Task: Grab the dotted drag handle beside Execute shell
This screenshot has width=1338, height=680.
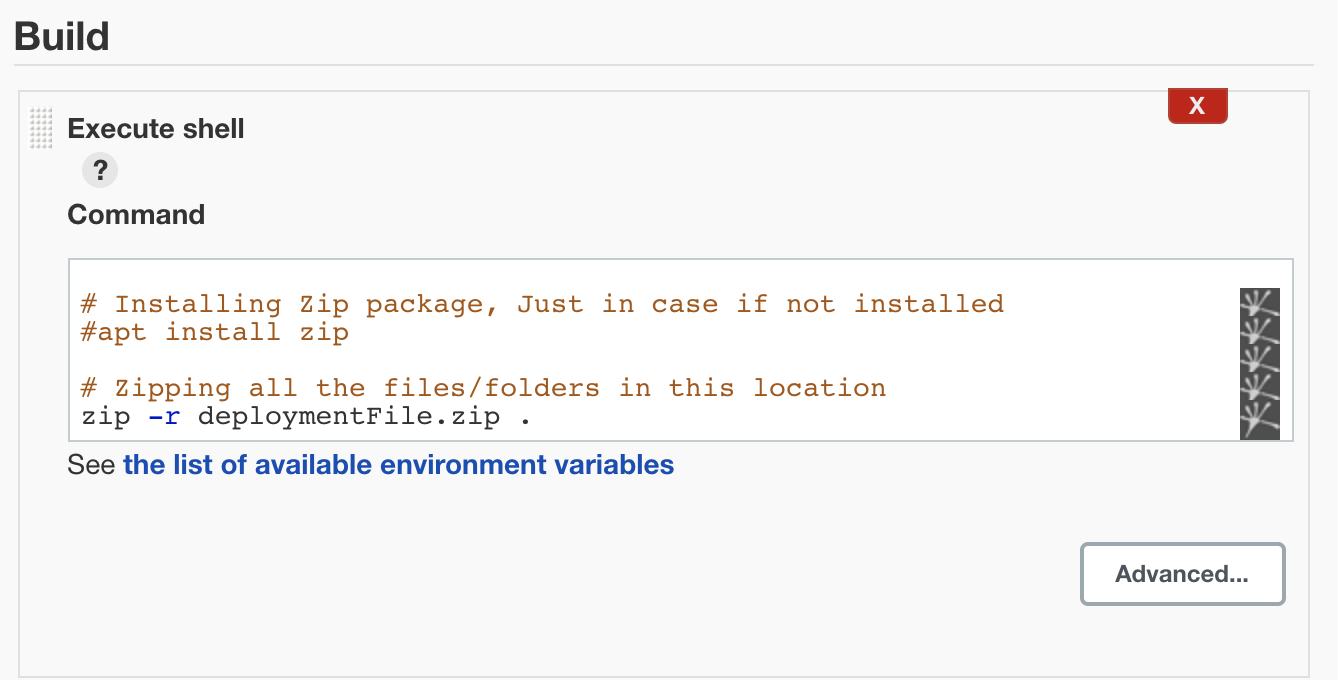Action: click(41, 128)
